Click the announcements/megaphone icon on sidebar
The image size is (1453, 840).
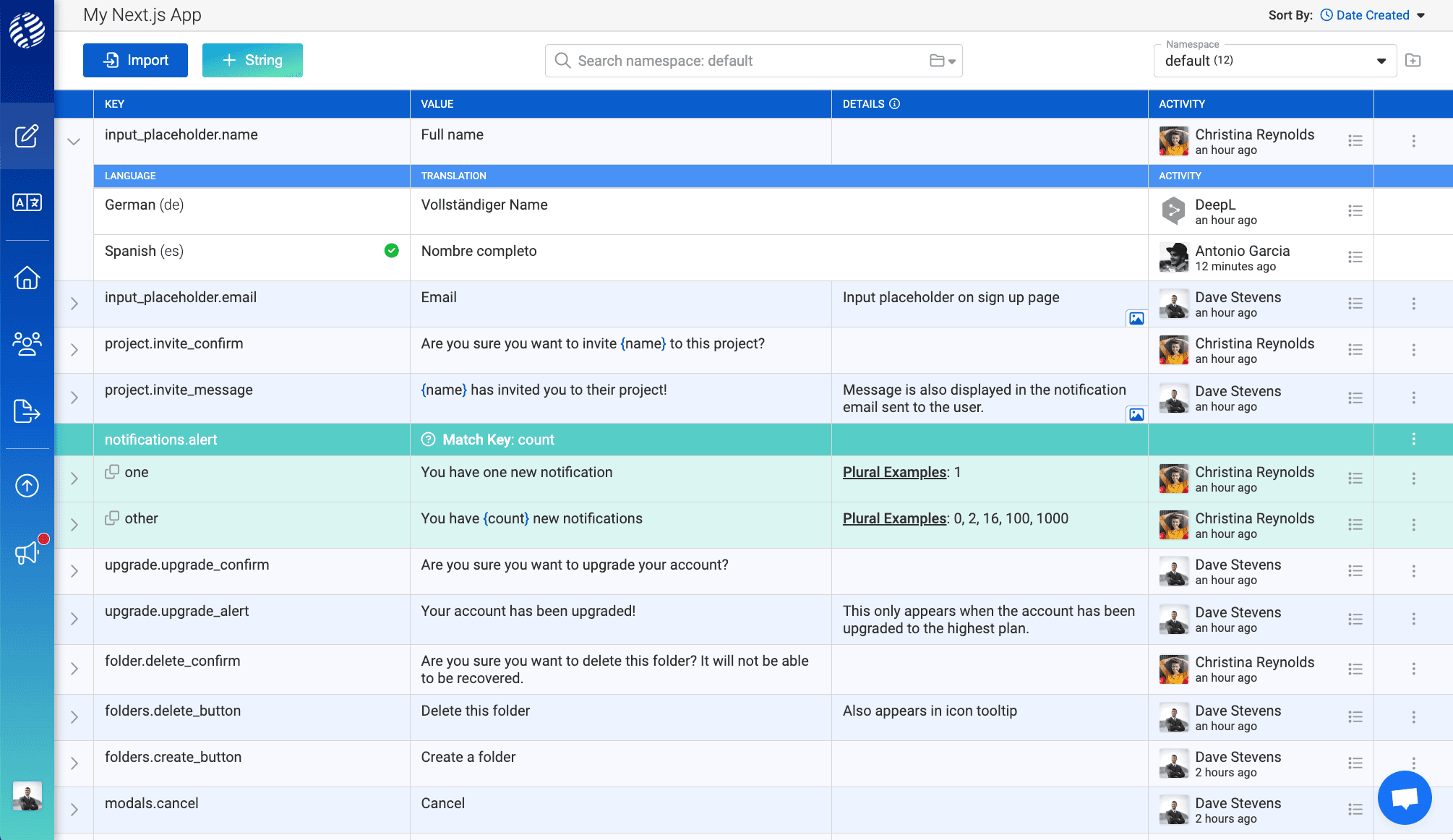tap(27, 555)
